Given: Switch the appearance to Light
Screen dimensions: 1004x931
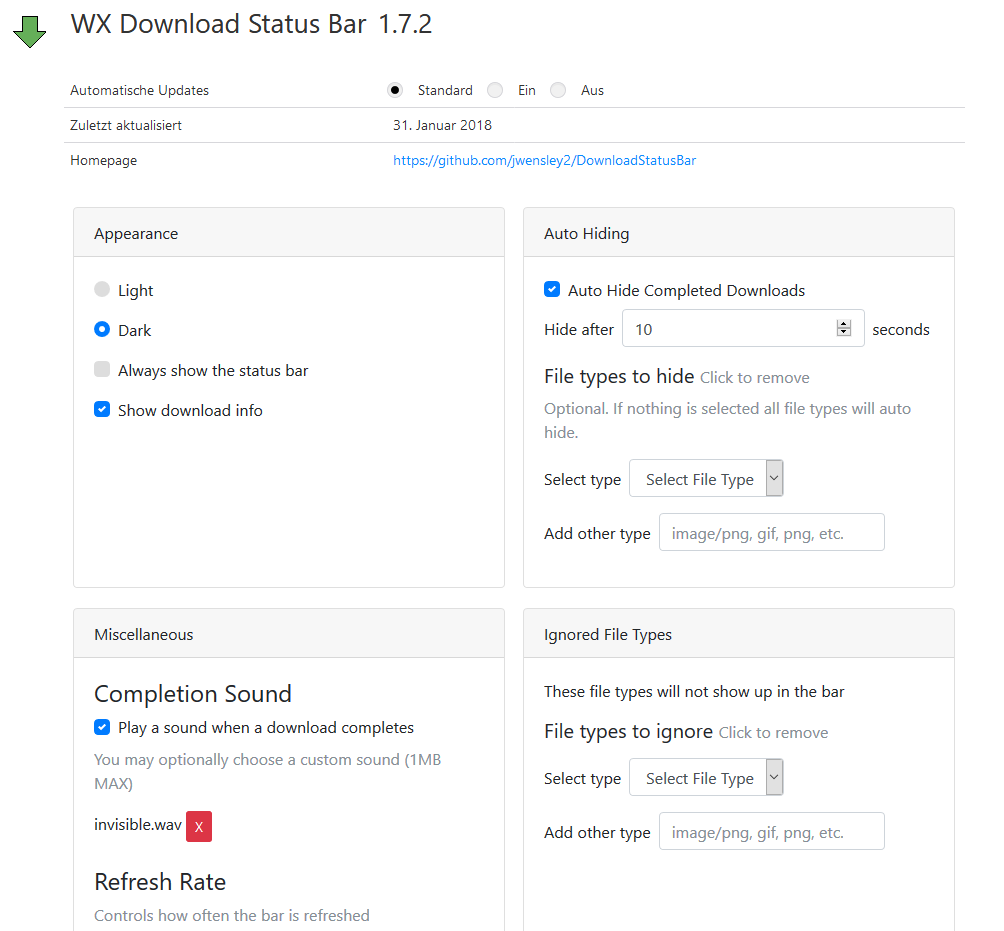Looking at the screenshot, I should pos(101,289).
